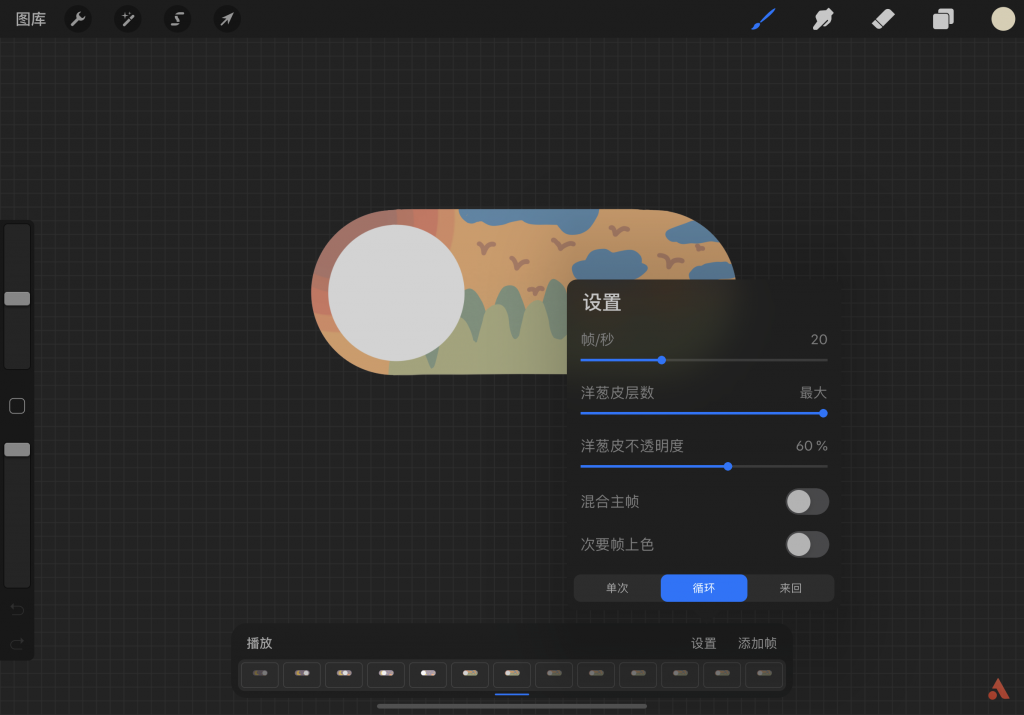Click the 洋葱皮不透明度 slider handle
The image size is (1024, 715).
728,466
